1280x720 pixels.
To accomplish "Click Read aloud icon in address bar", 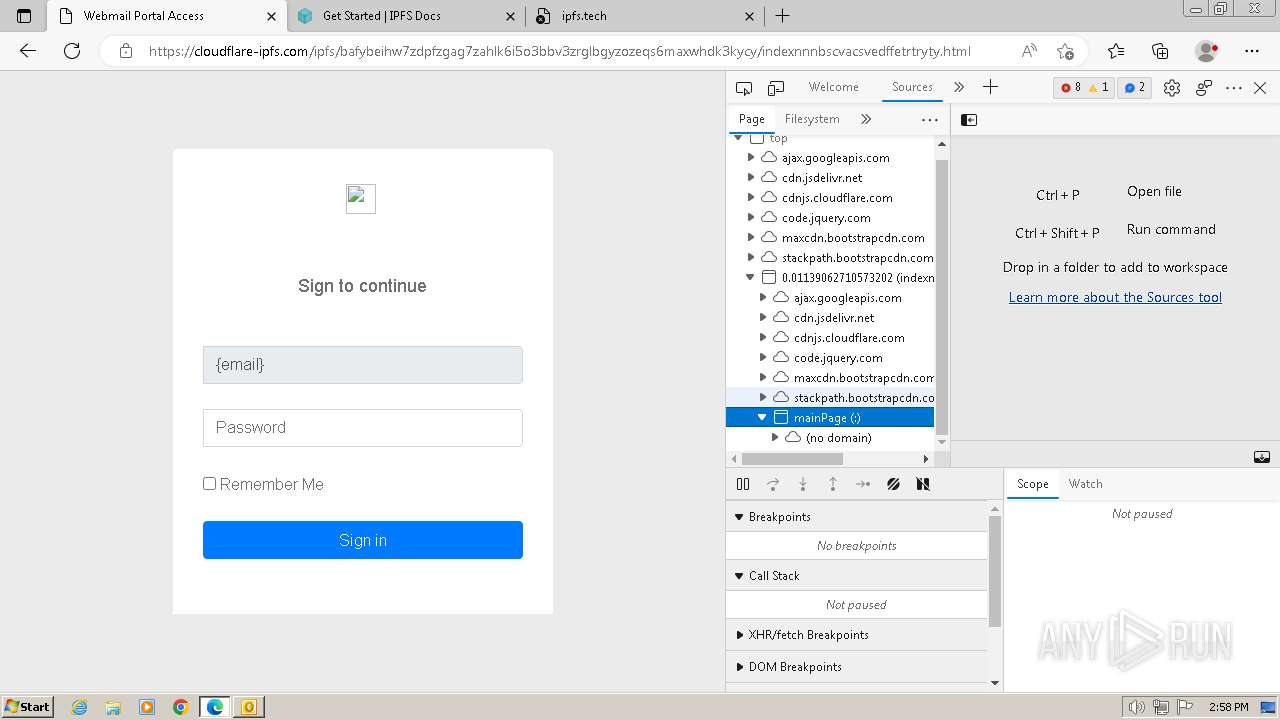I will click(1028, 51).
